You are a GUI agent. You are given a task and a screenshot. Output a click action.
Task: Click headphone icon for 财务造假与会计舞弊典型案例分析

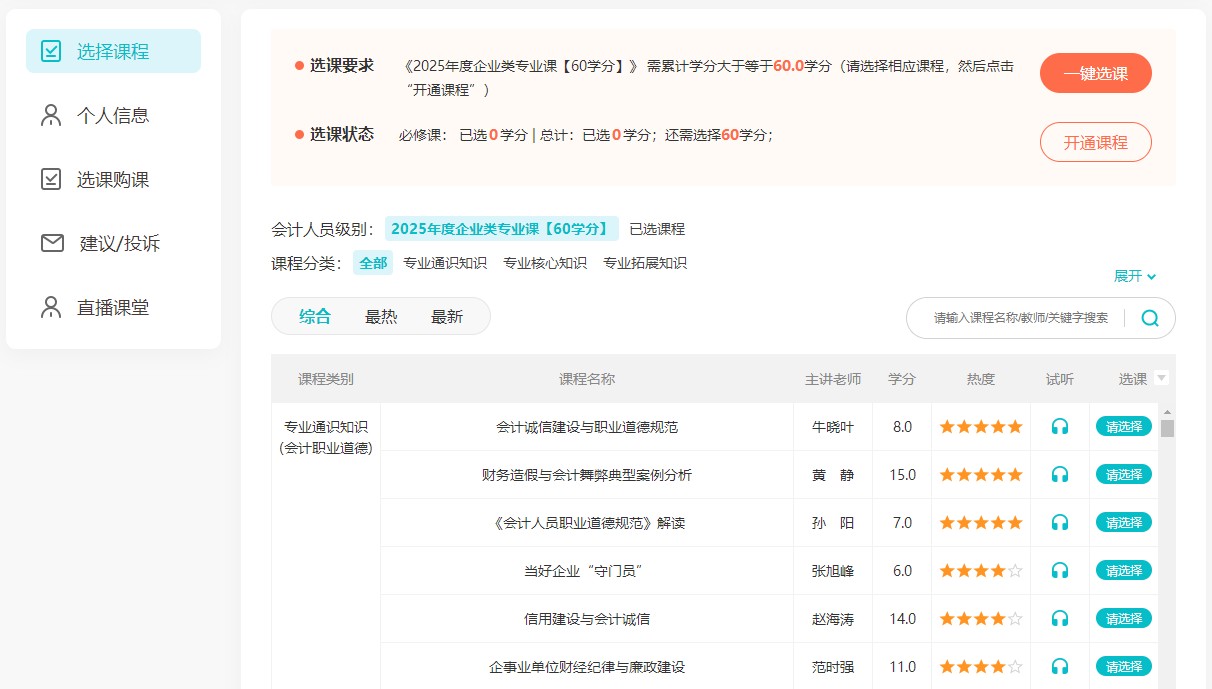[1060, 475]
